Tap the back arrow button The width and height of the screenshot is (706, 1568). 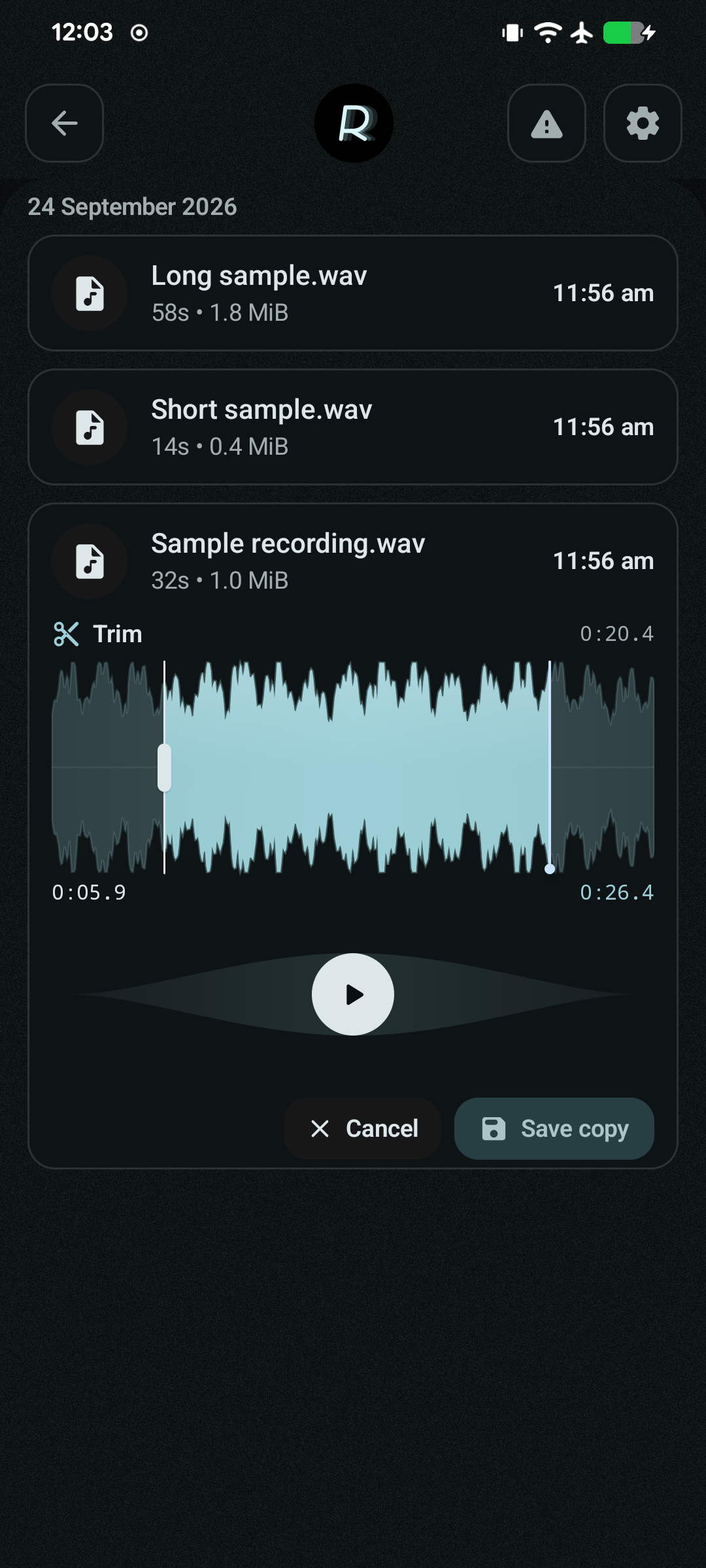pyautogui.click(x=64, y=123)
